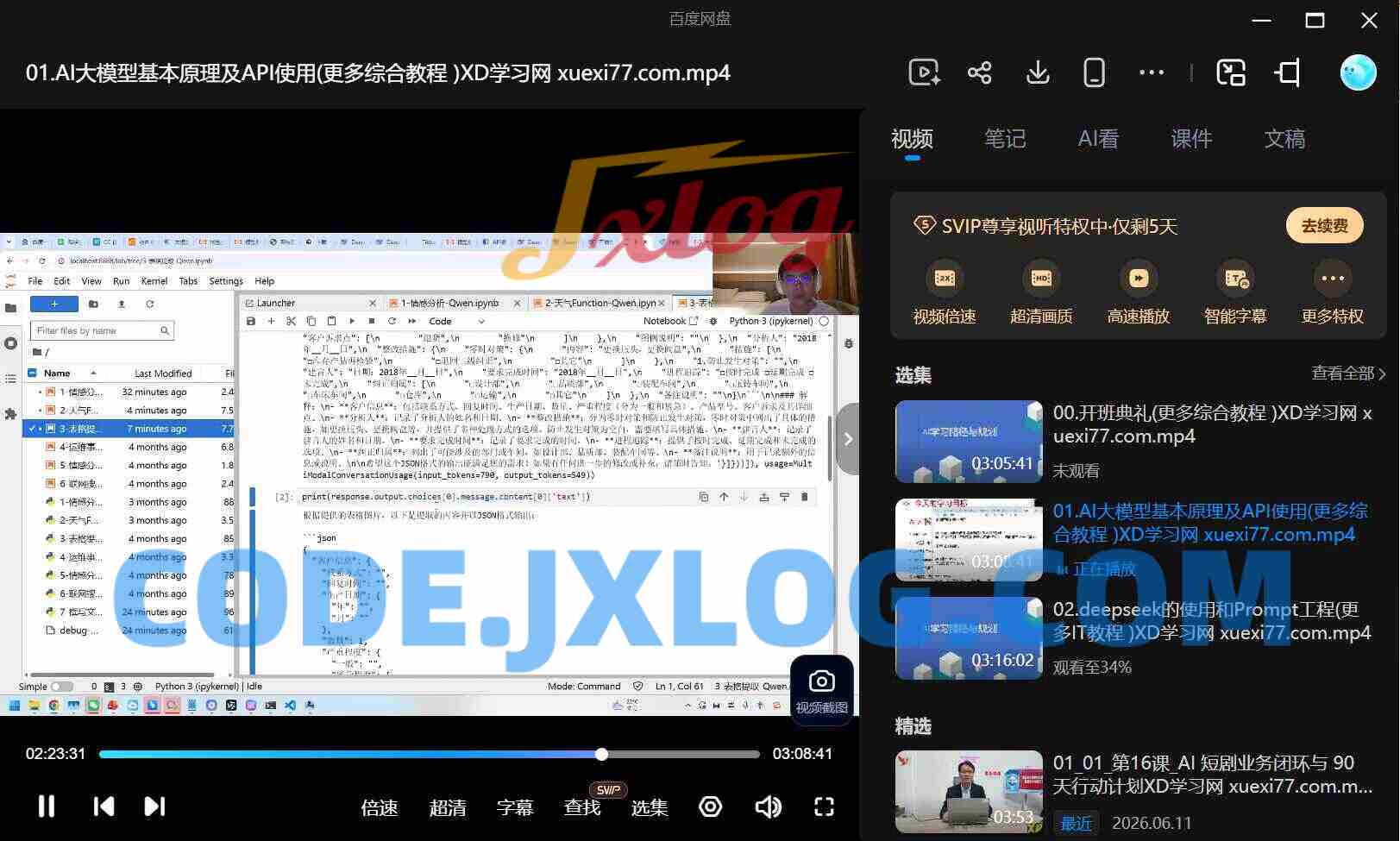This screenshot has height=841, width=1400.
Task: Click the 观看至34% progress text
Action: click(1092, 668)
